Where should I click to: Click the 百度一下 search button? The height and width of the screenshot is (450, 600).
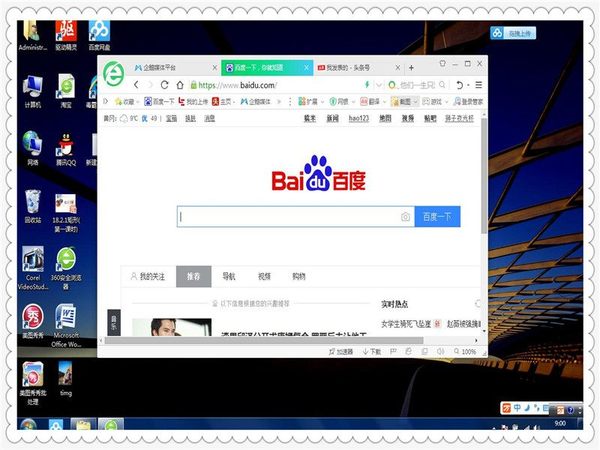(x=437, y=217)
